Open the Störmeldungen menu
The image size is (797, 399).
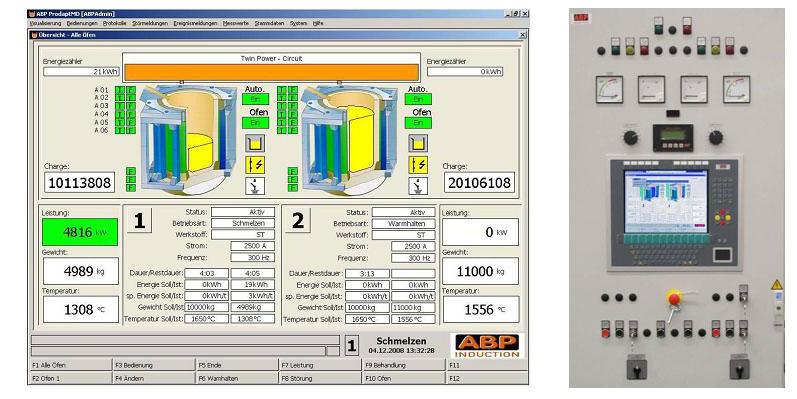click(150, 23)
